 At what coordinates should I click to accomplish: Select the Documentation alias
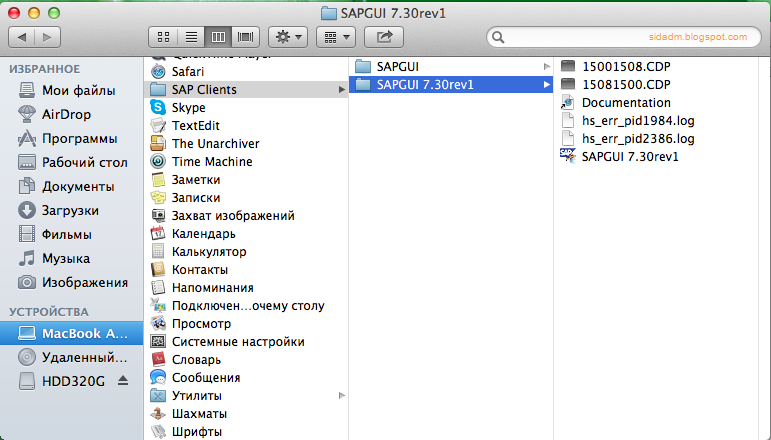[656, 103]
